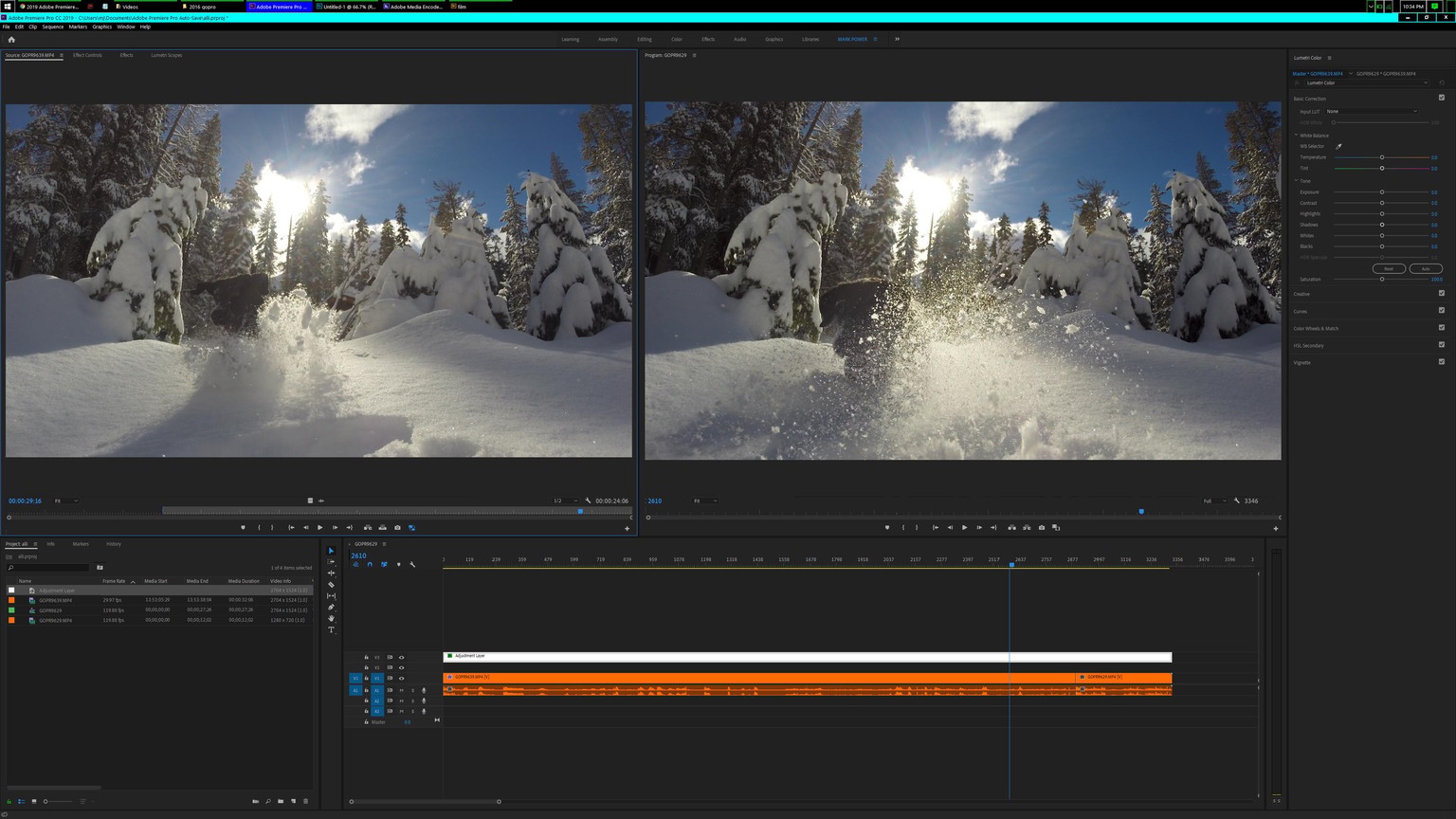Open the Input LUT dropdown
Screen dimensions: 1456x819
tap(1372, 112)
